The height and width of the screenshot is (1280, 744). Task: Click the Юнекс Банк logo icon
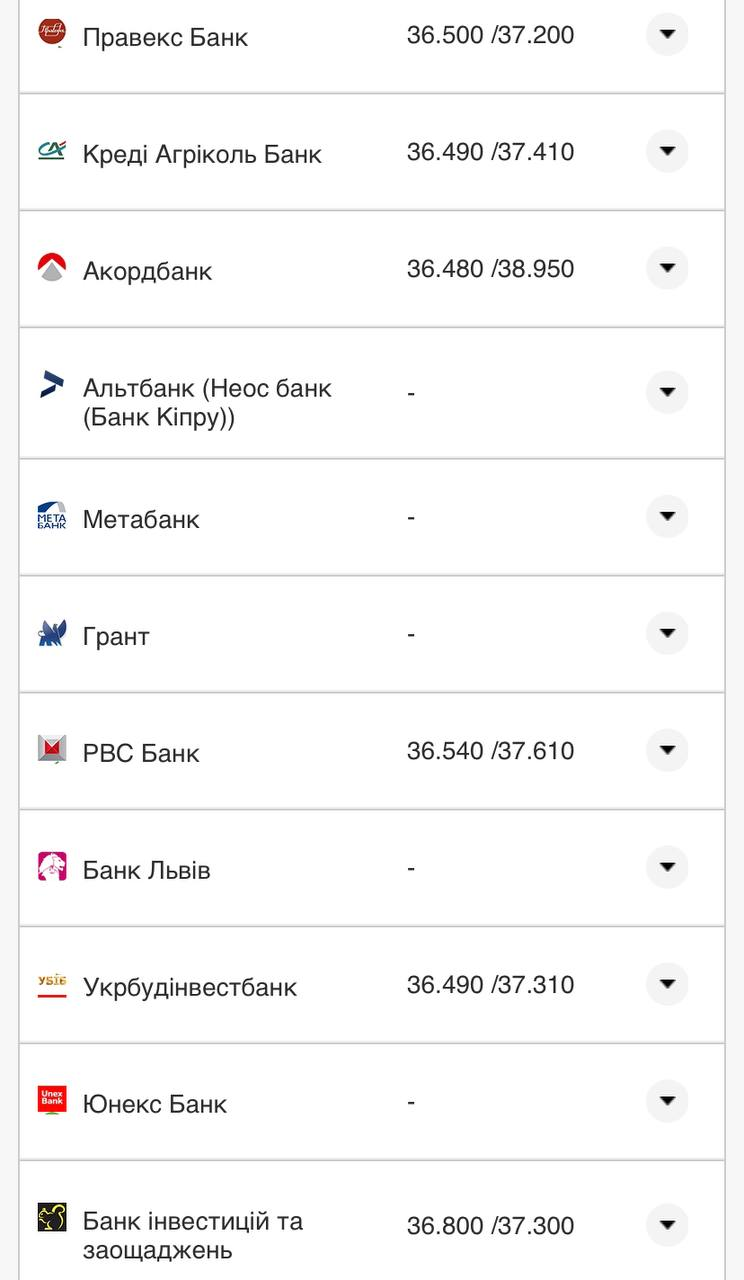(52, 1100)
